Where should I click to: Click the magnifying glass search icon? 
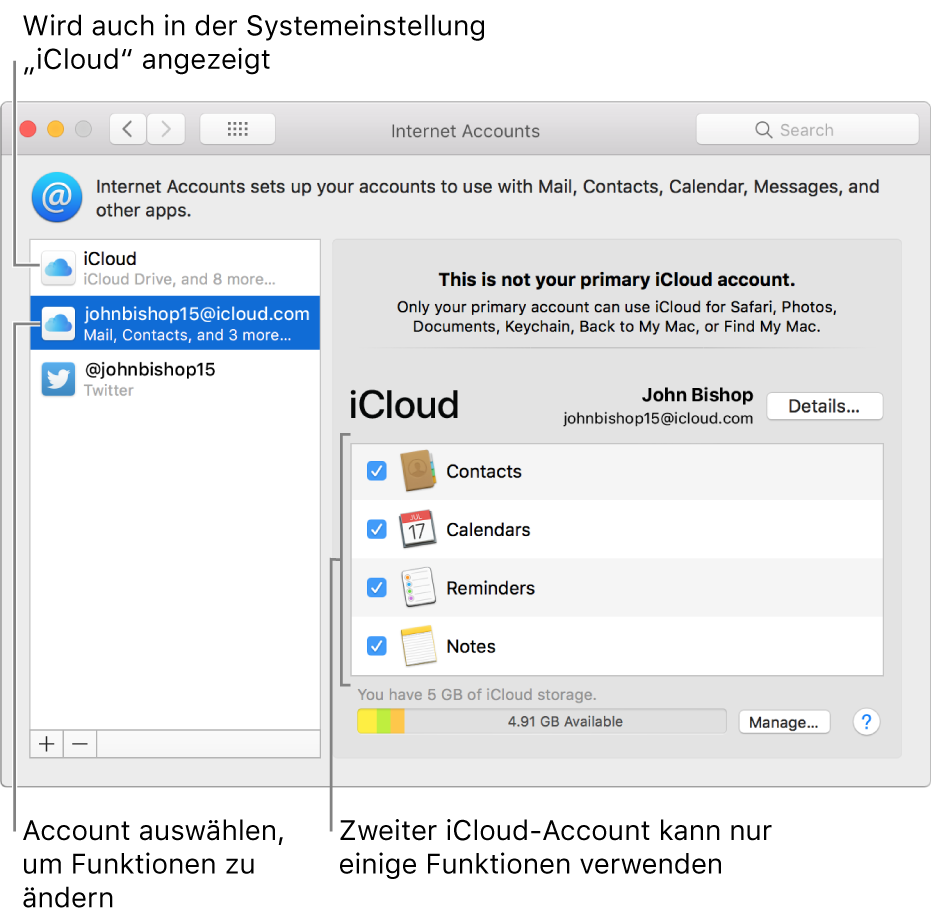[764, 129]
